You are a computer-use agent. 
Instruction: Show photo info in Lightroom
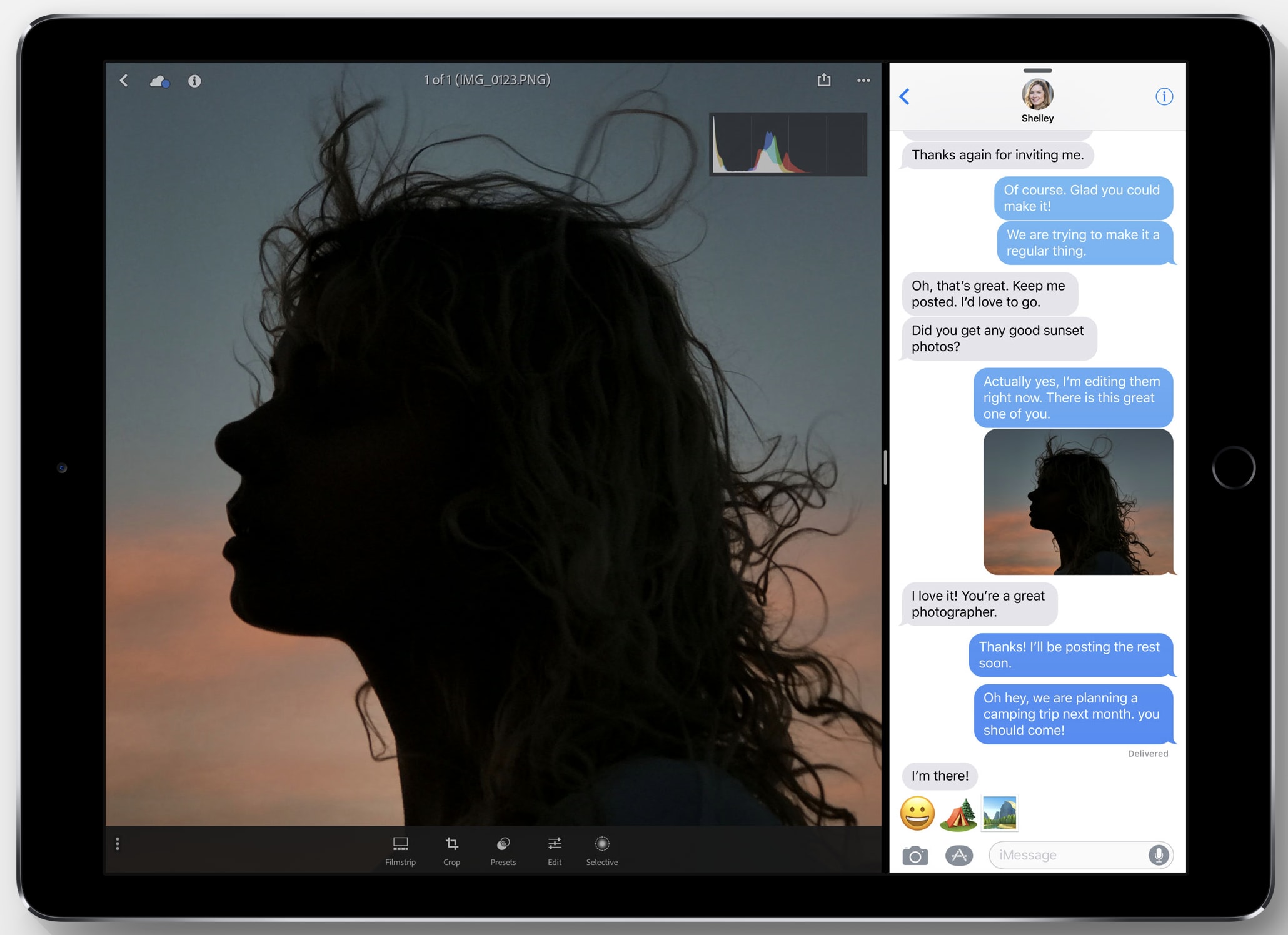point(194,81)
